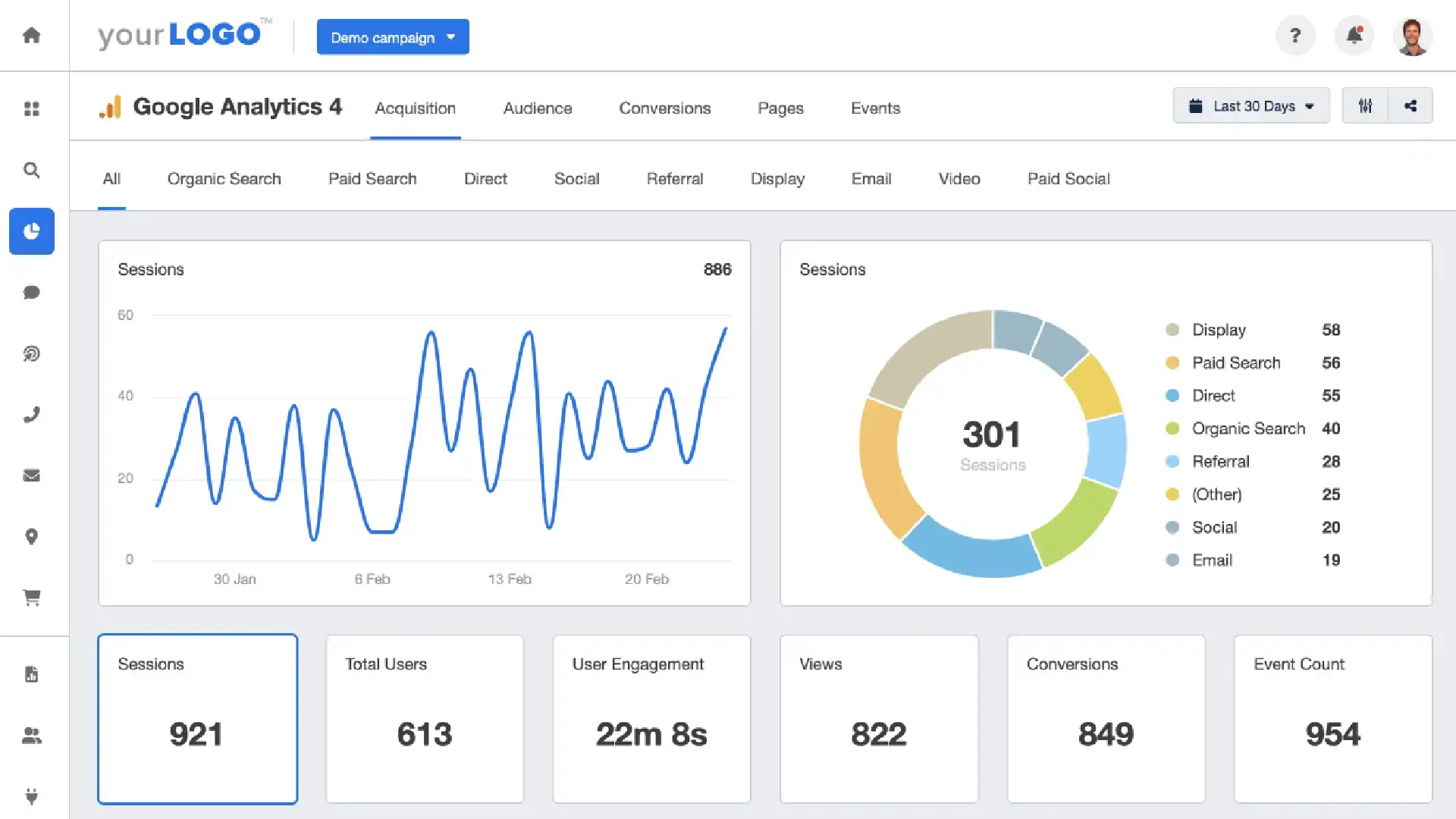This screenshot has width=1456, height=819.
Task: Open the filter settings sliders icon
Action: (1365, 106)
